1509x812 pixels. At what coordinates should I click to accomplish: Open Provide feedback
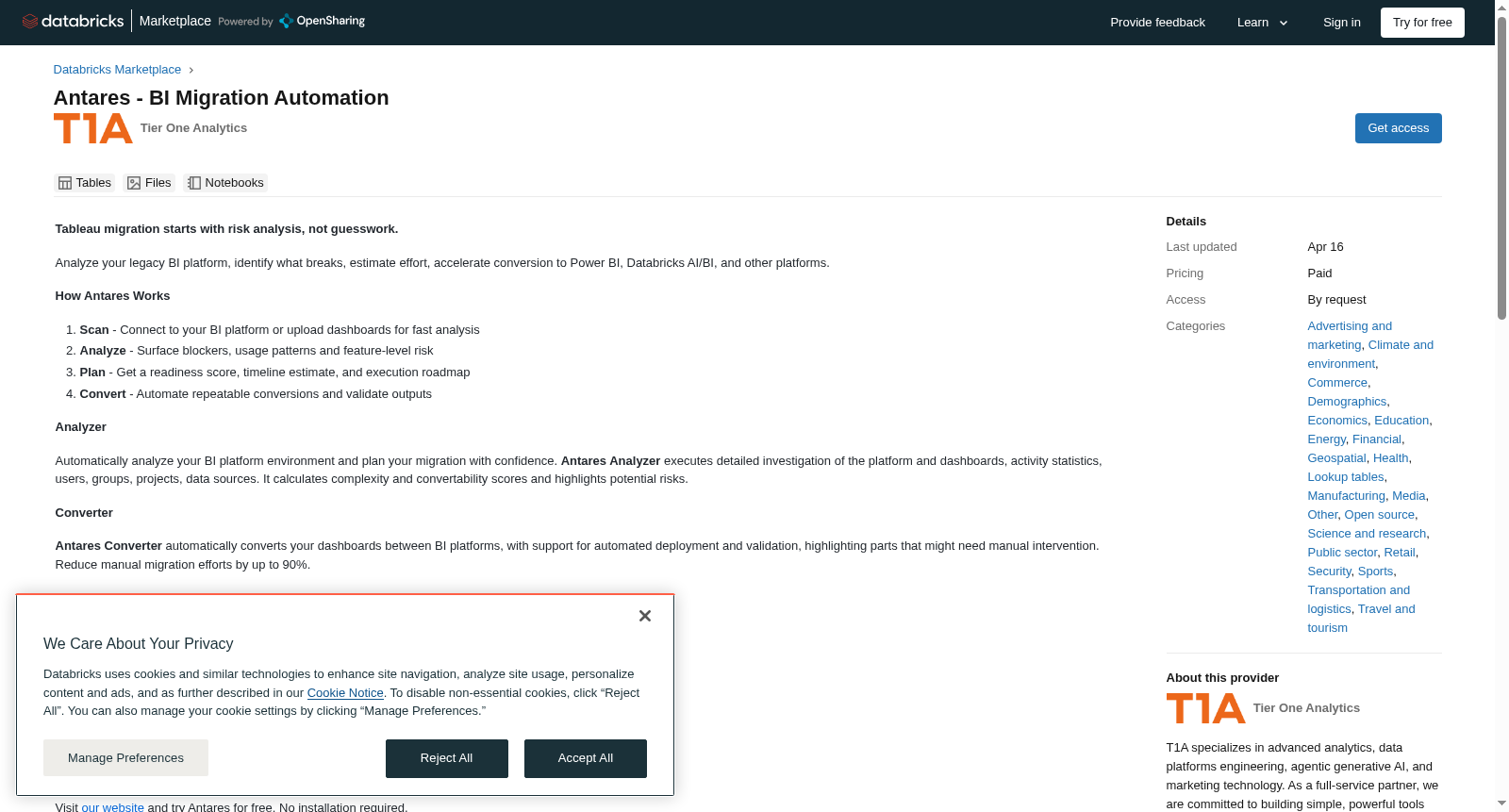coord(1157,23)
